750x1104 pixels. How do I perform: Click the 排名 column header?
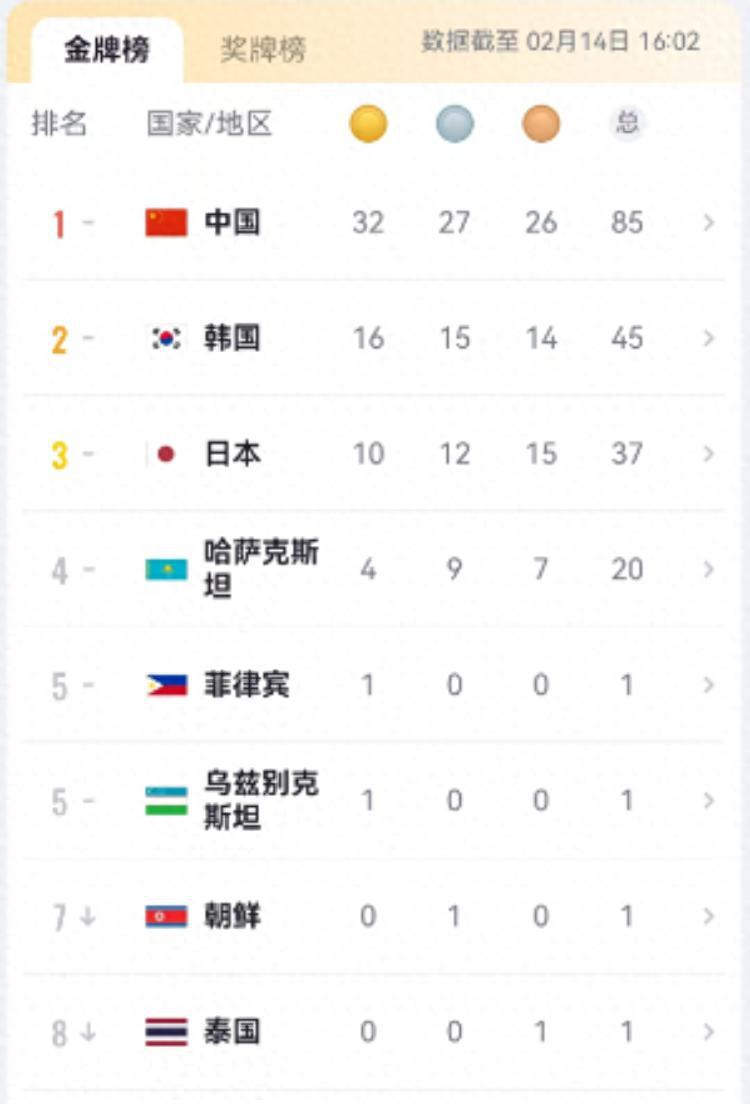59,124
